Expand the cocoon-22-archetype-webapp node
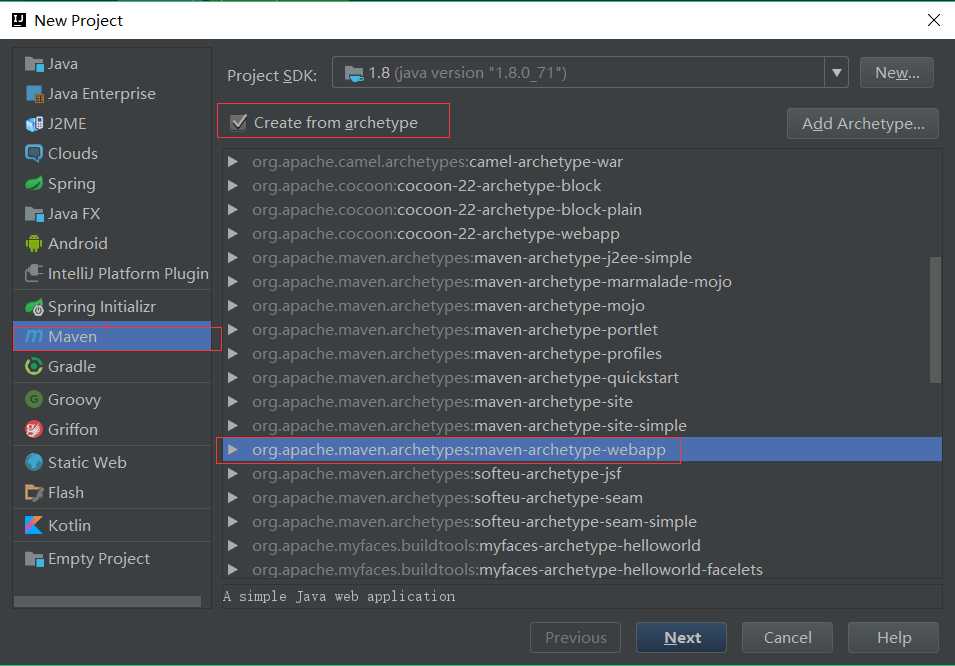 232,233
